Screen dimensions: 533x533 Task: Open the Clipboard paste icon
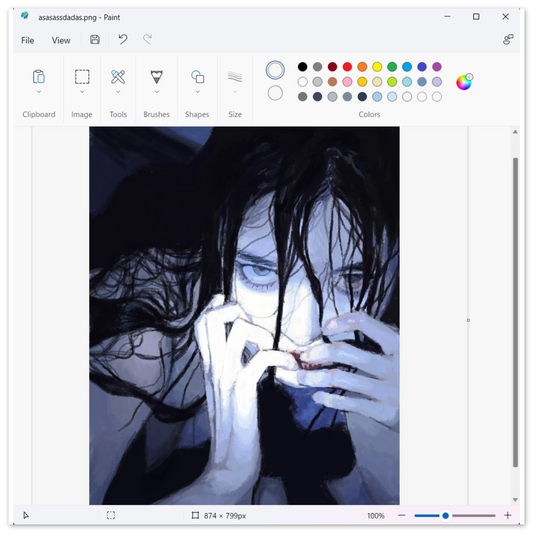coord(39,76)
